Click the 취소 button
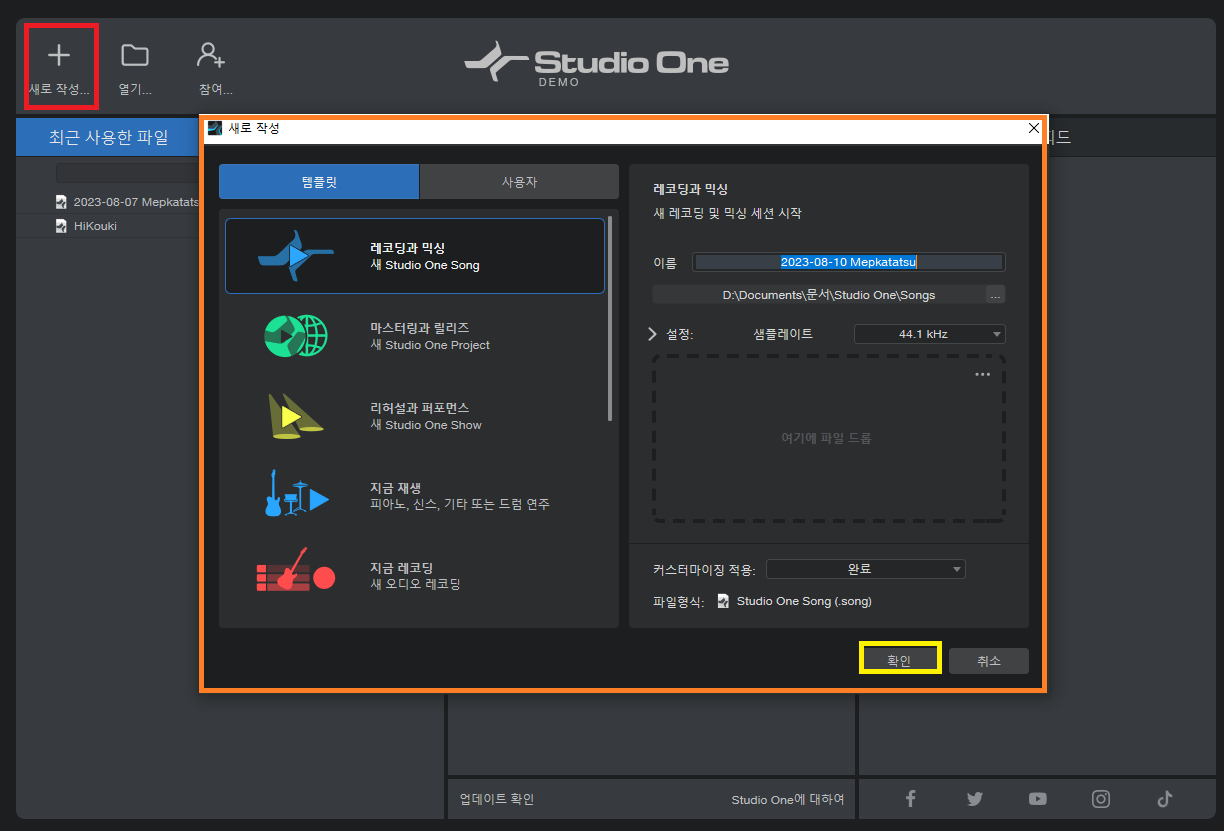 [989, 660]
